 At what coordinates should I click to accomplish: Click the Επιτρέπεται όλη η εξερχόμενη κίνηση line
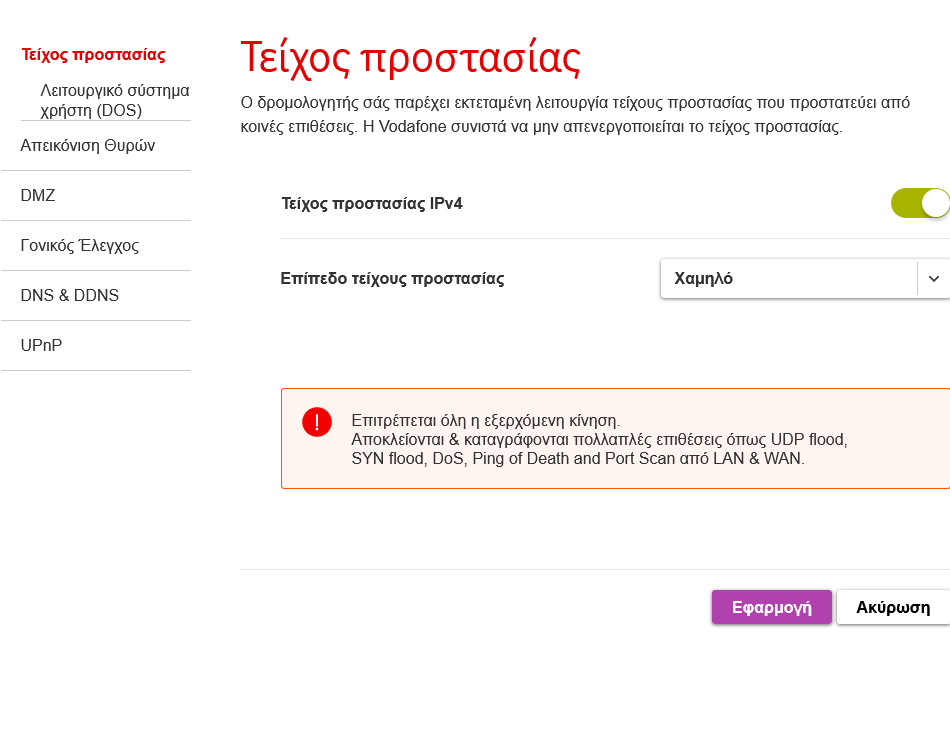(x=485, y=420)
